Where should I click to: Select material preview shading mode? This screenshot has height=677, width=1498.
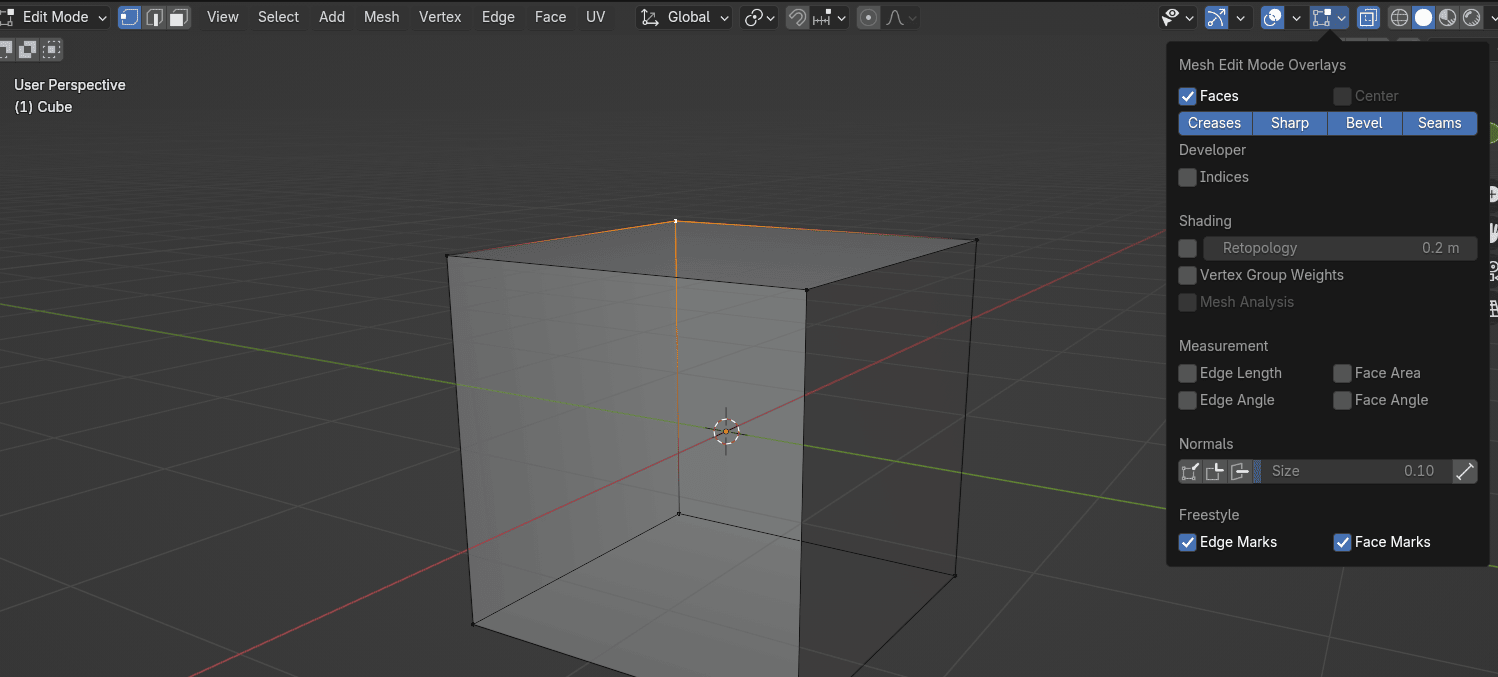coord(1447,17)
